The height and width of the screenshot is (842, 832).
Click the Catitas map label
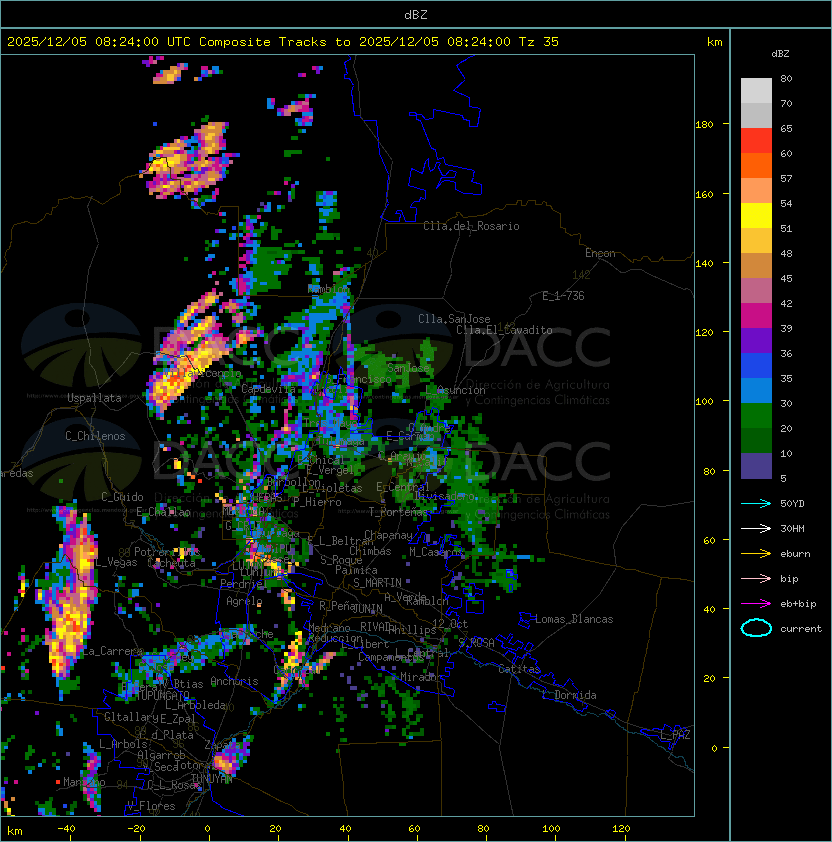point(519,669)
